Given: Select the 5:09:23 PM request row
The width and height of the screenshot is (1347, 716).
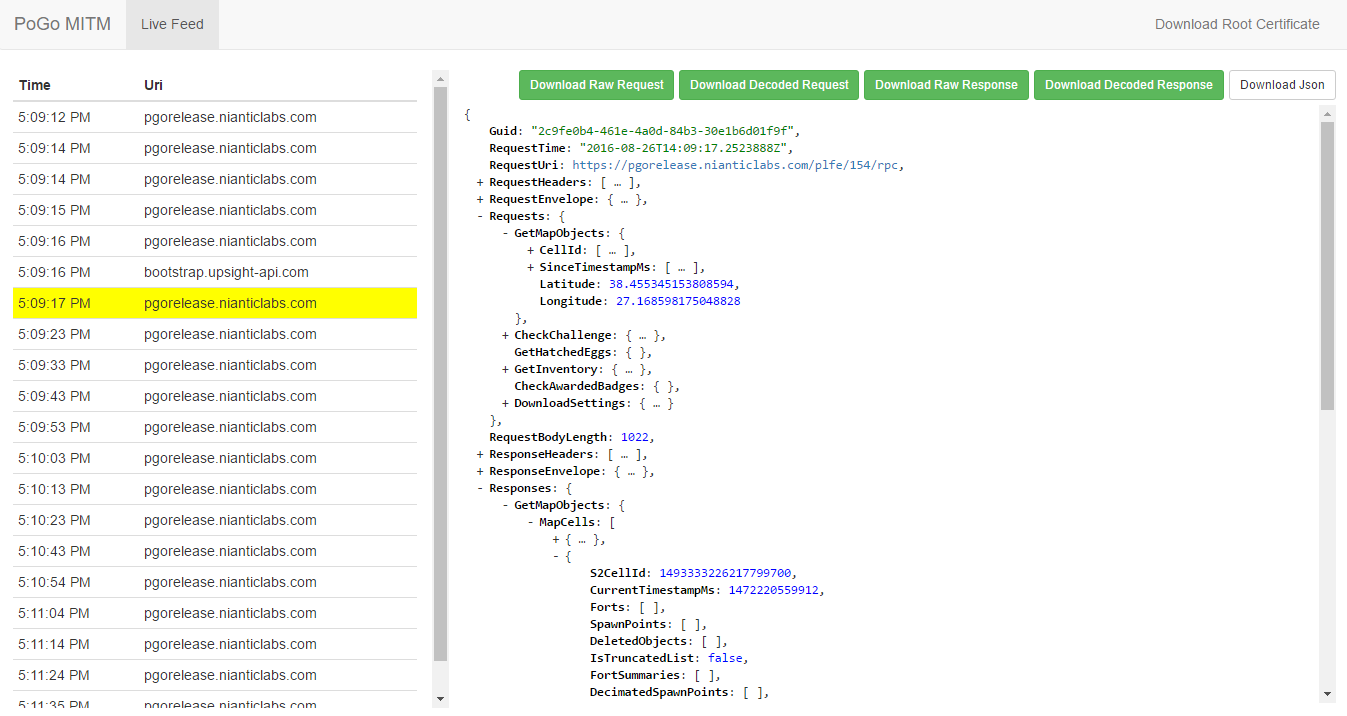Looking at the screenshot, I should pyautogui.click(x=215, y=334).
